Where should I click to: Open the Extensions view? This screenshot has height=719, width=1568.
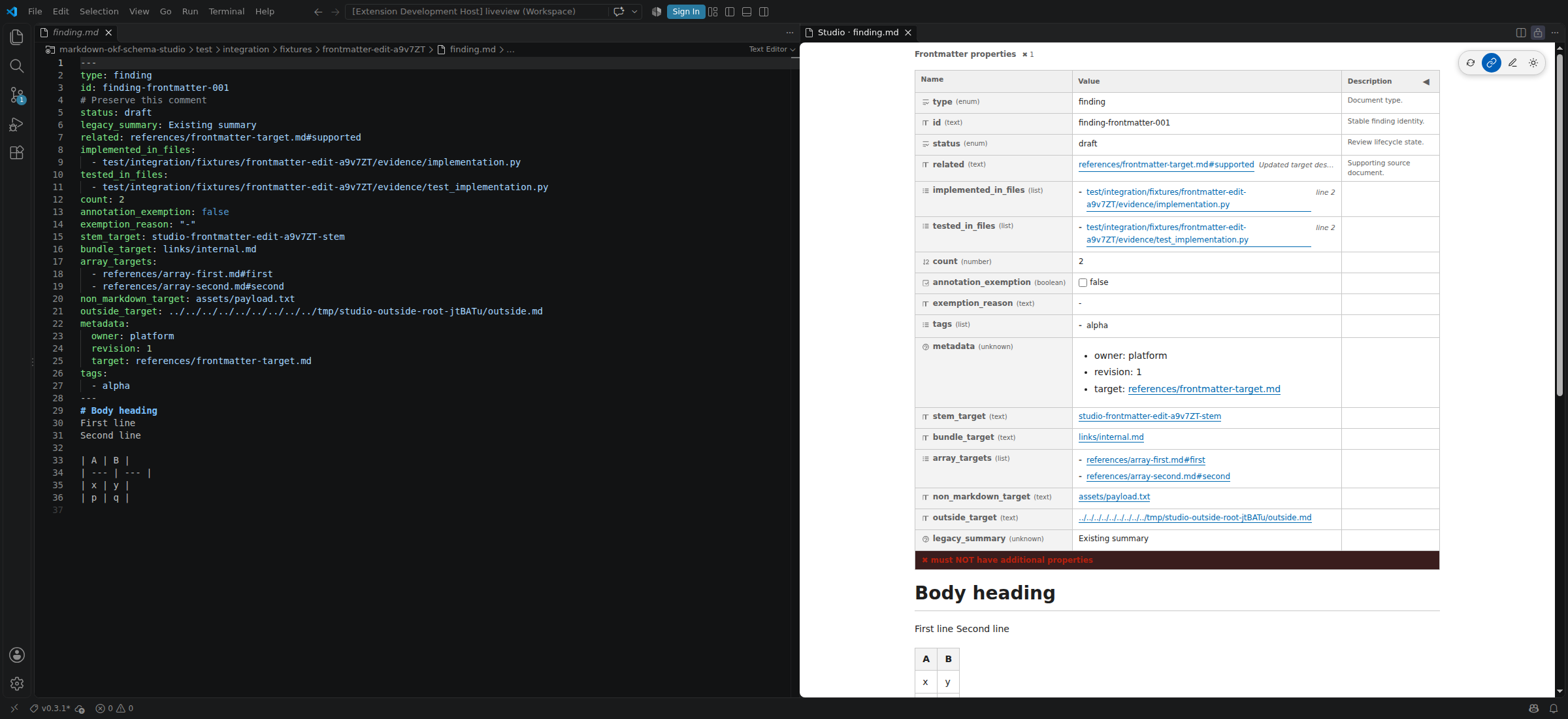17,153
